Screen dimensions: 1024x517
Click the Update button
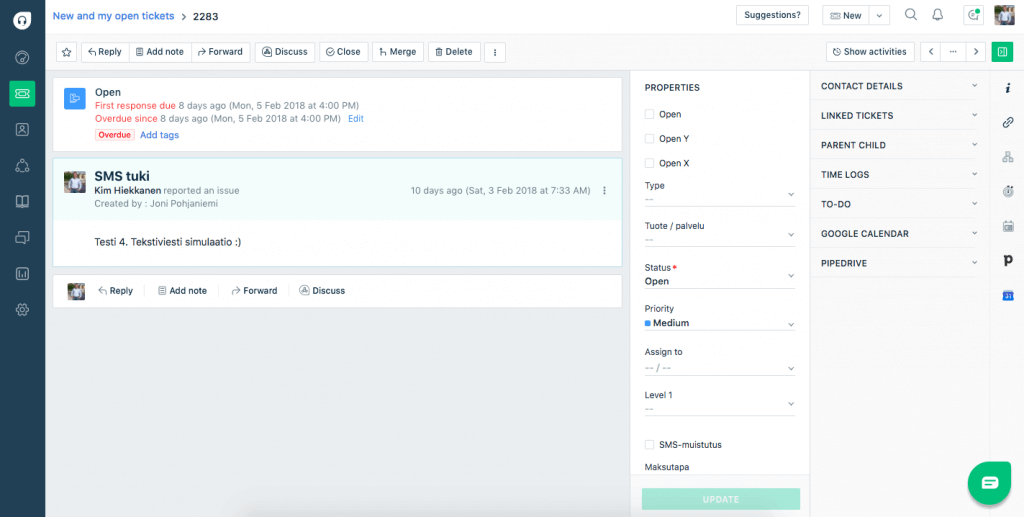(x=721, y=499)
